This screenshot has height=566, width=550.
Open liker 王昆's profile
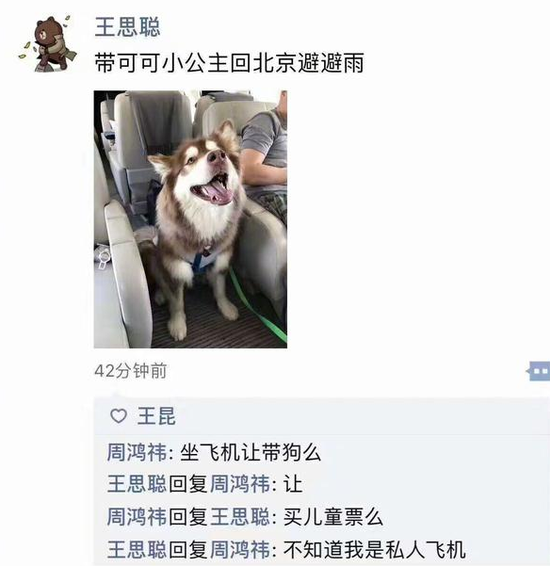point(156,416)
